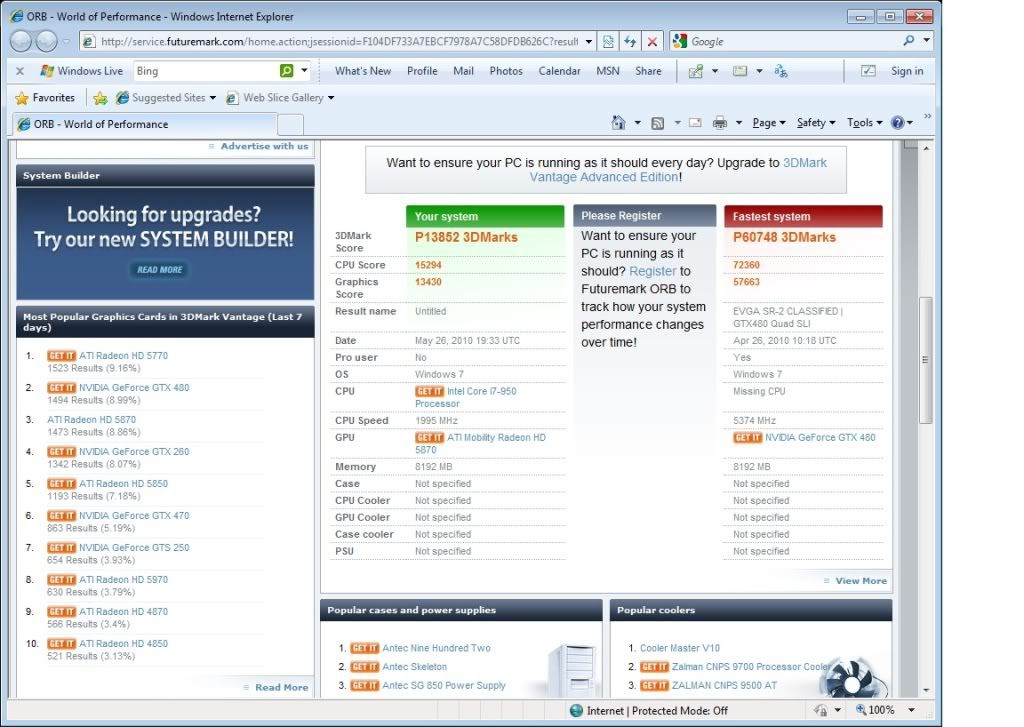Click the page vertical scrollbar thumb
The image size is (1024, 727).
point(925,360)
